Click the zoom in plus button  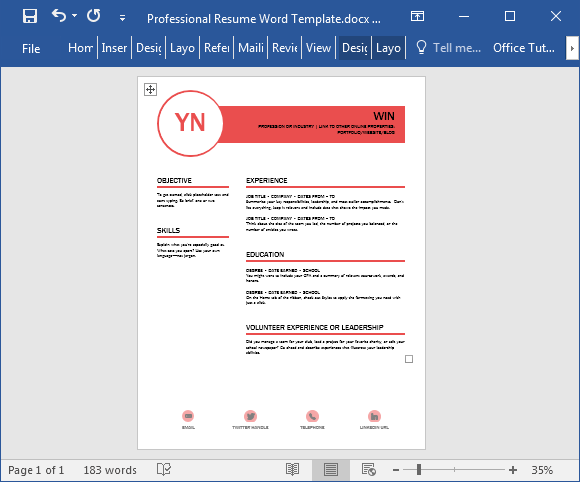tap(513, 470)
